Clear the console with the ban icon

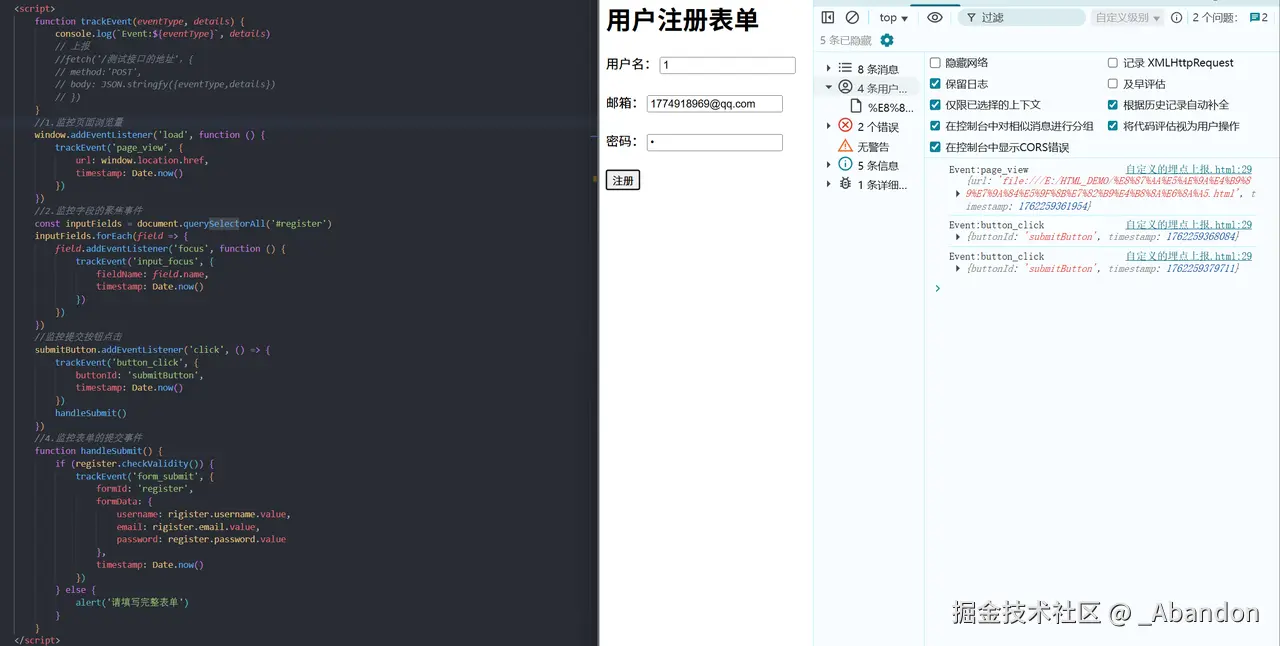(x=852, y=17)
